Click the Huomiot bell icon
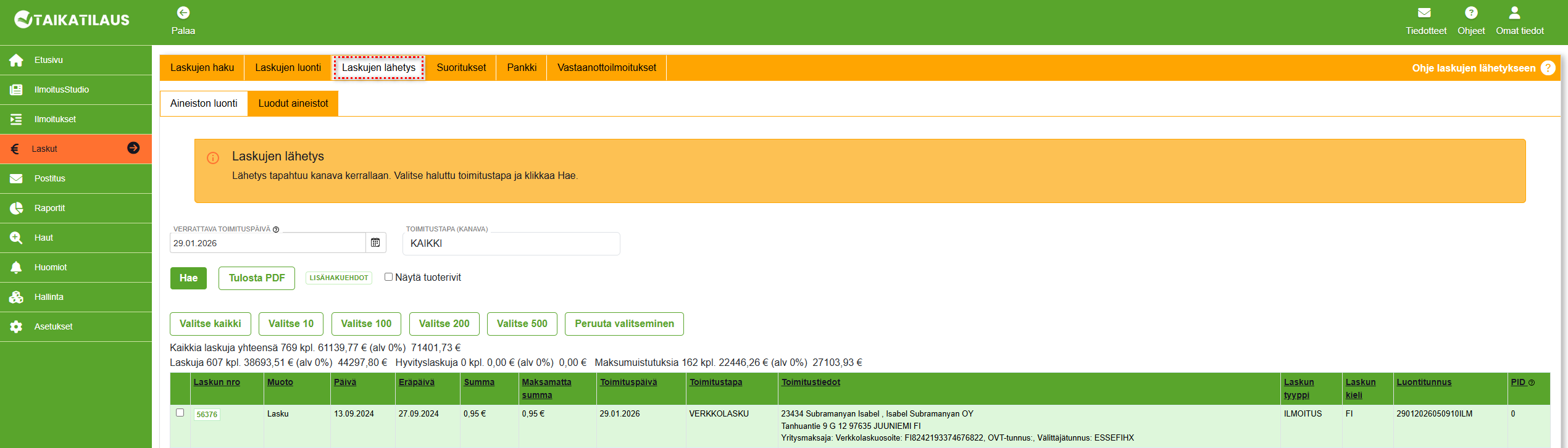This screenshot has height=448, width=1568. click(x=17, y=268)
